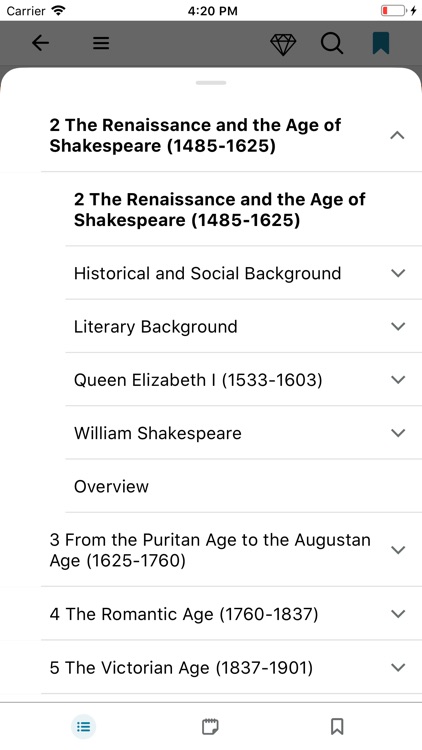Open the hamburger menu icon
422x750 pixels.
coord(101,44)
